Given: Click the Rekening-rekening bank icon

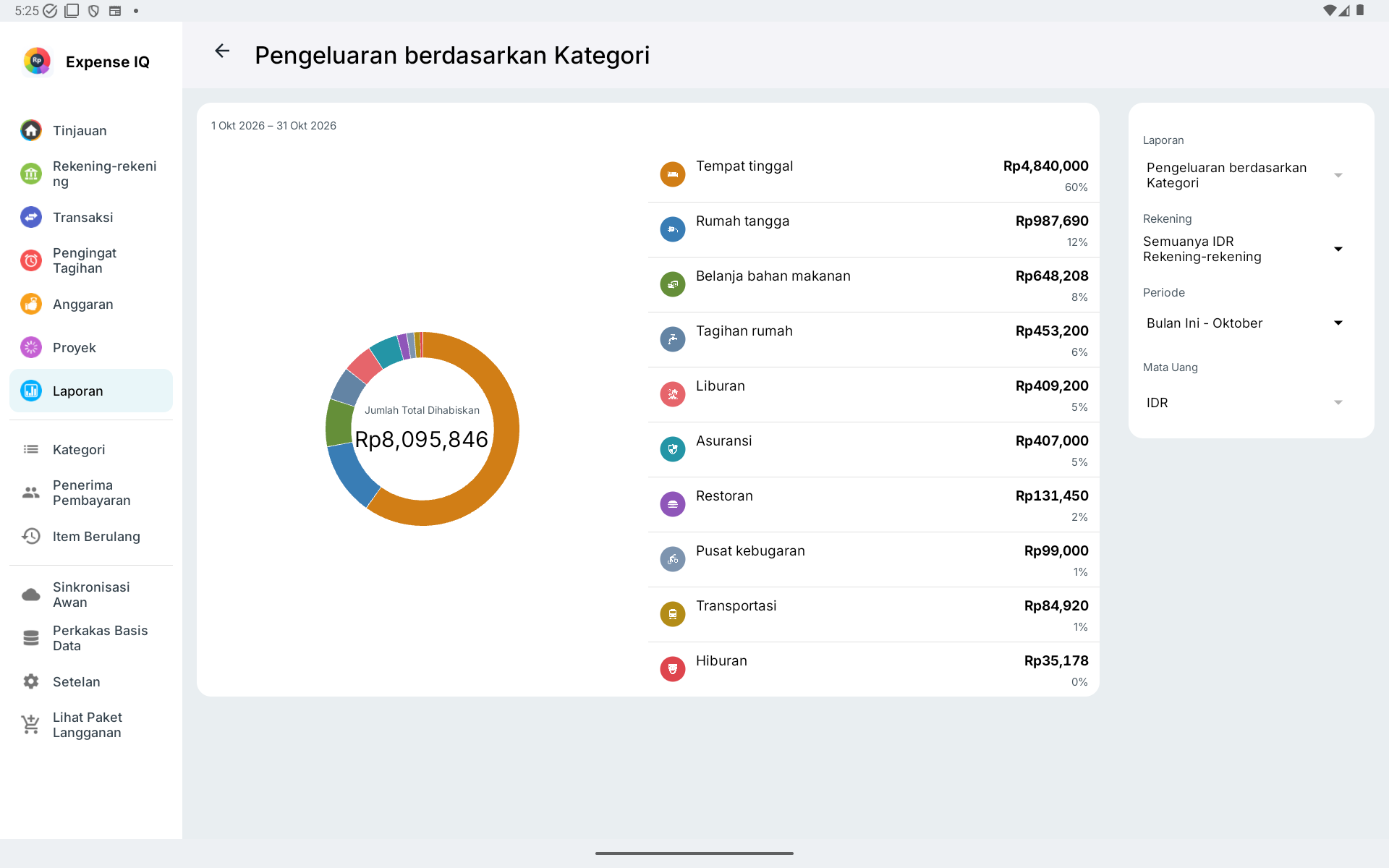Looking at the screenshot, I should tap(31, 174).
